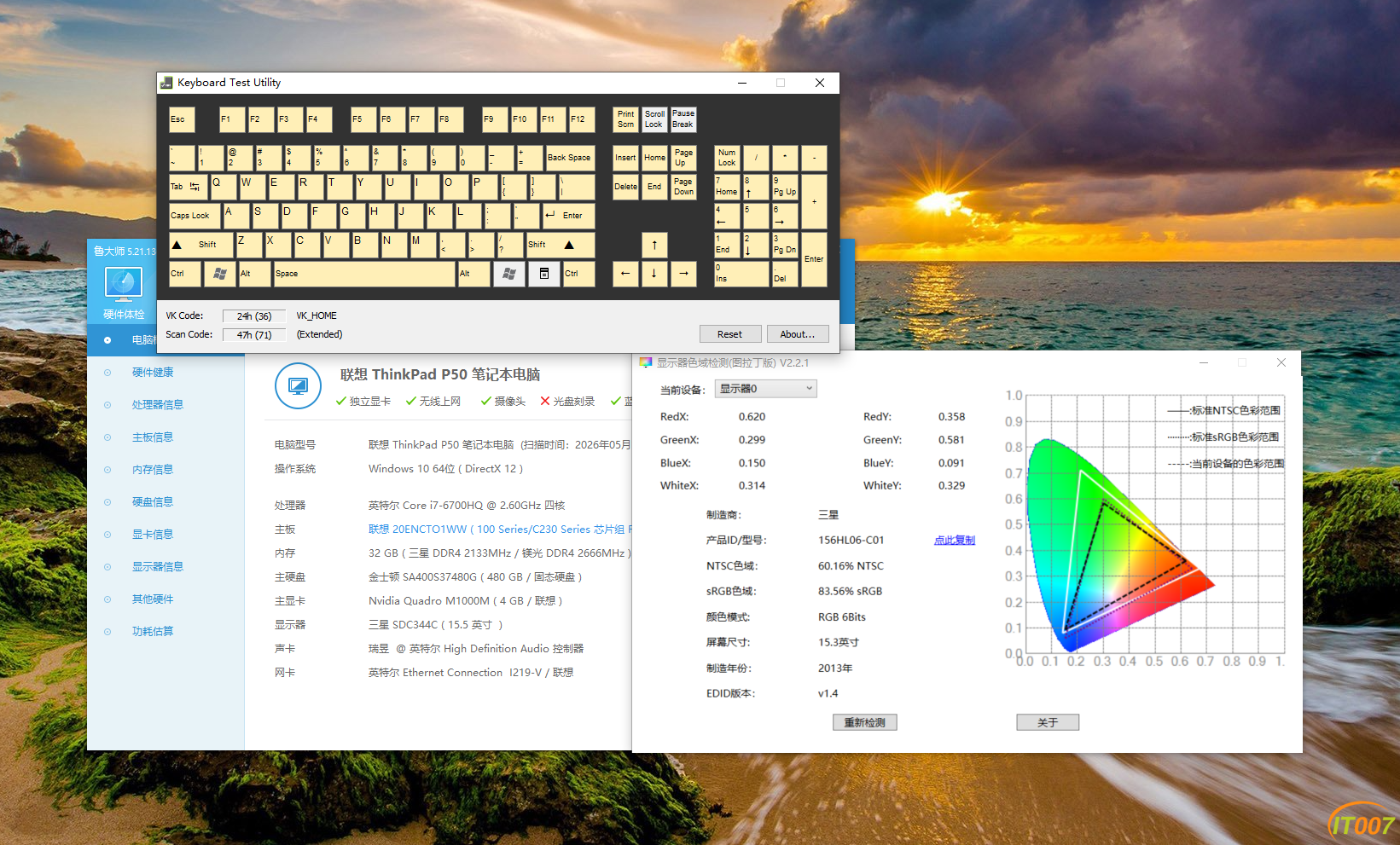The height and width of the screenshot is (845, 1400).
Task: Click the up arrow key
Action: pos(654,245)
